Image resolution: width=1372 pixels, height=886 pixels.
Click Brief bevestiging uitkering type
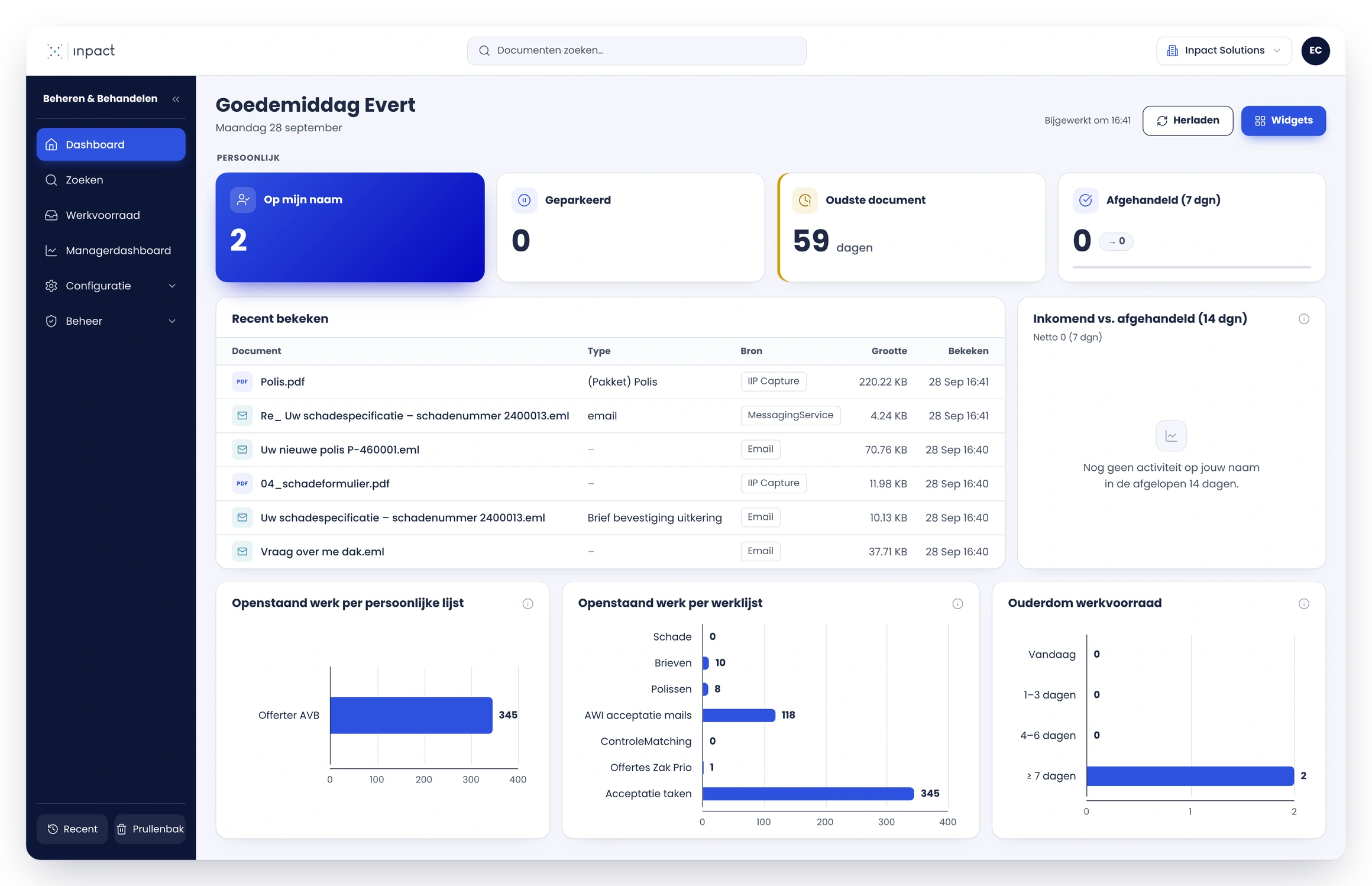[x=655, y=518]
